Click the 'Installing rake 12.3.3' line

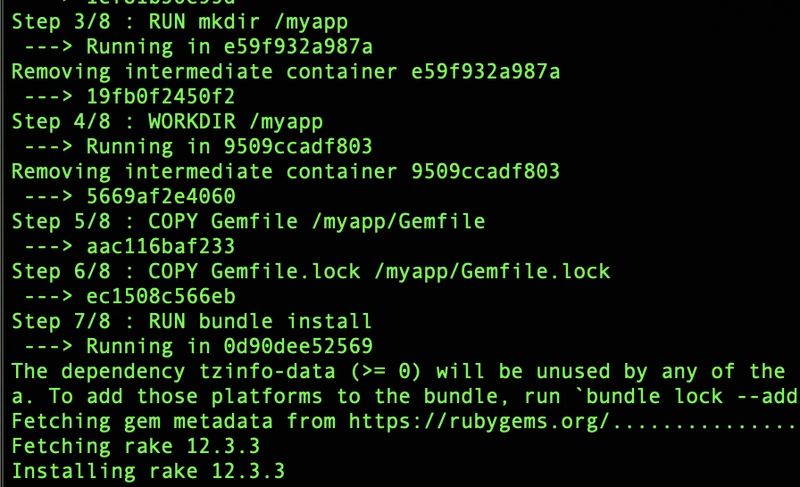coord(148,472)
